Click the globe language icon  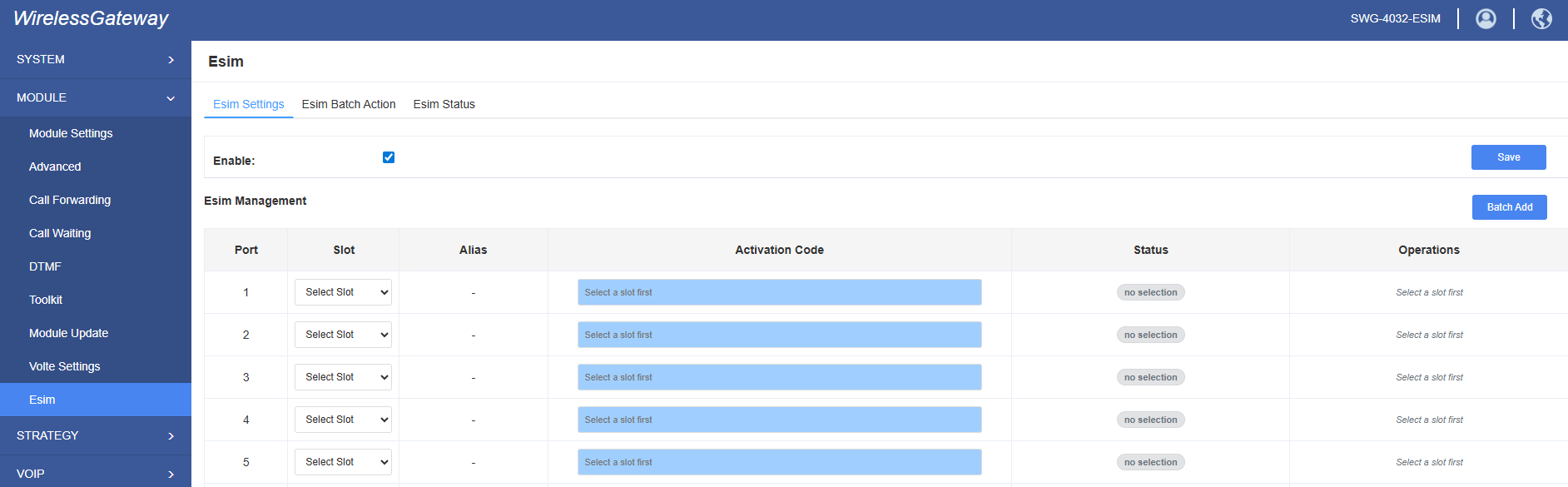point(1541,18)
